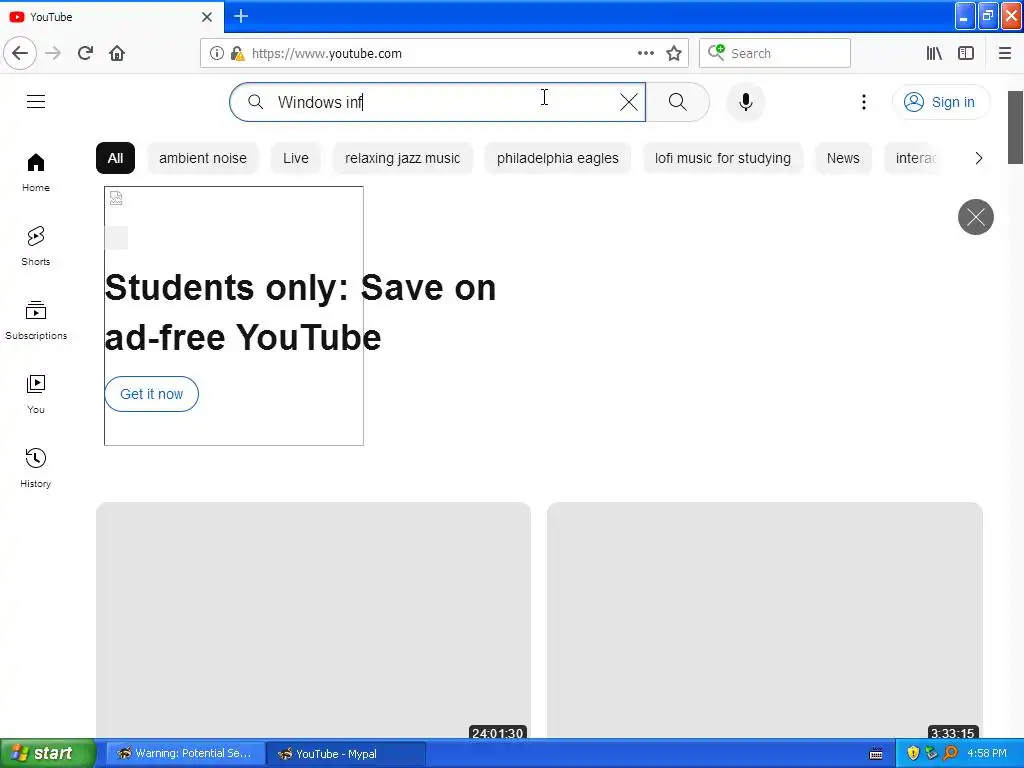Click the Sign in button
This screenshot has height=768, width=1024.
941,102
